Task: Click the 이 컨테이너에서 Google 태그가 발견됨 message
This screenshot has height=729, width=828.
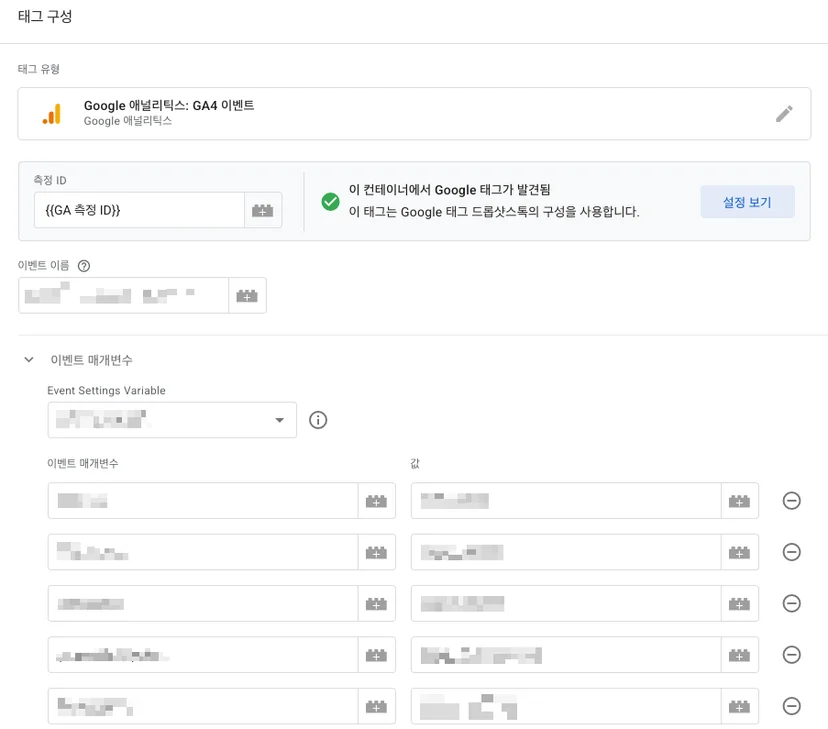Action: tap(449, 190)
